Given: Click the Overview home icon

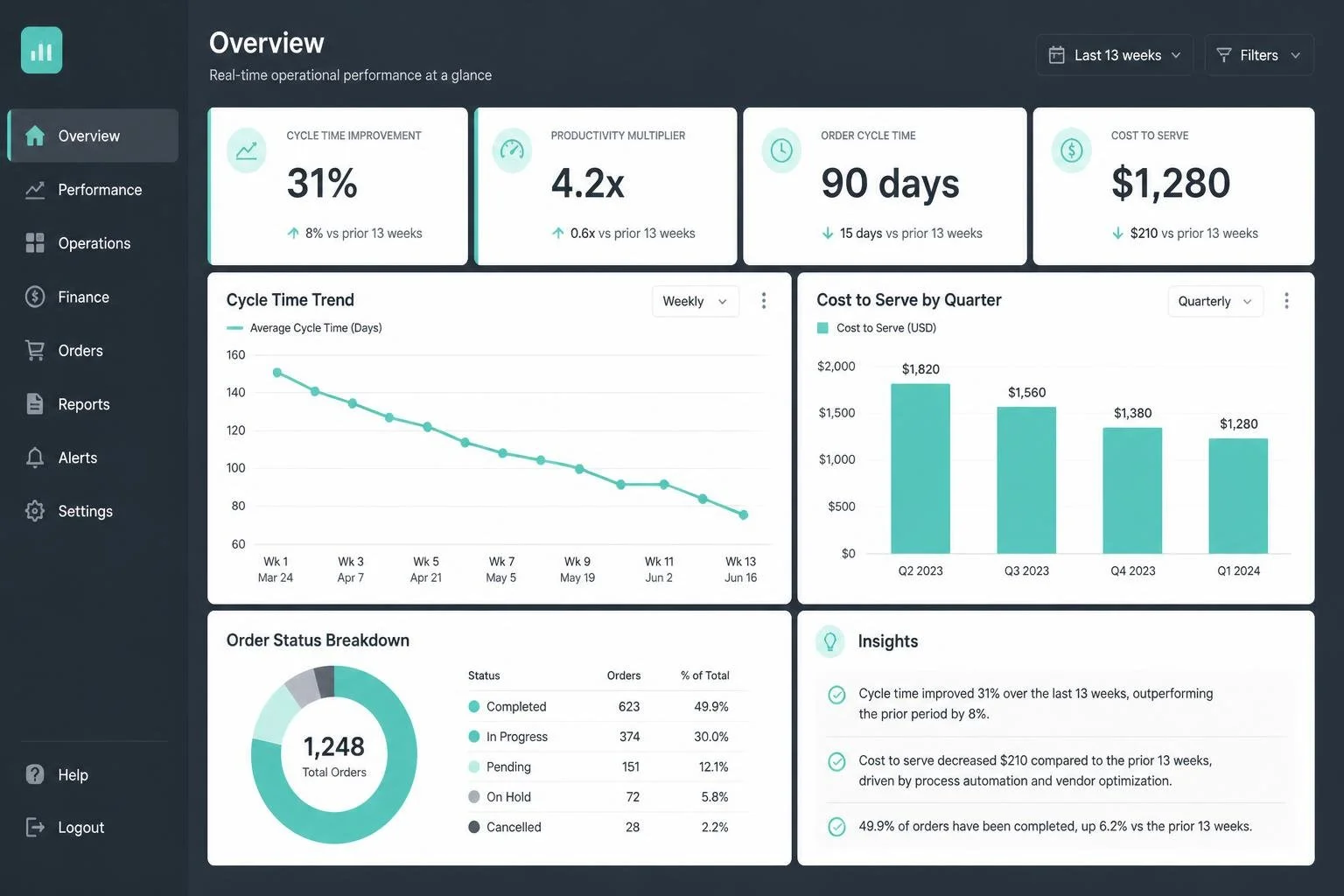Looking at the screenshot, I should 35,136.
